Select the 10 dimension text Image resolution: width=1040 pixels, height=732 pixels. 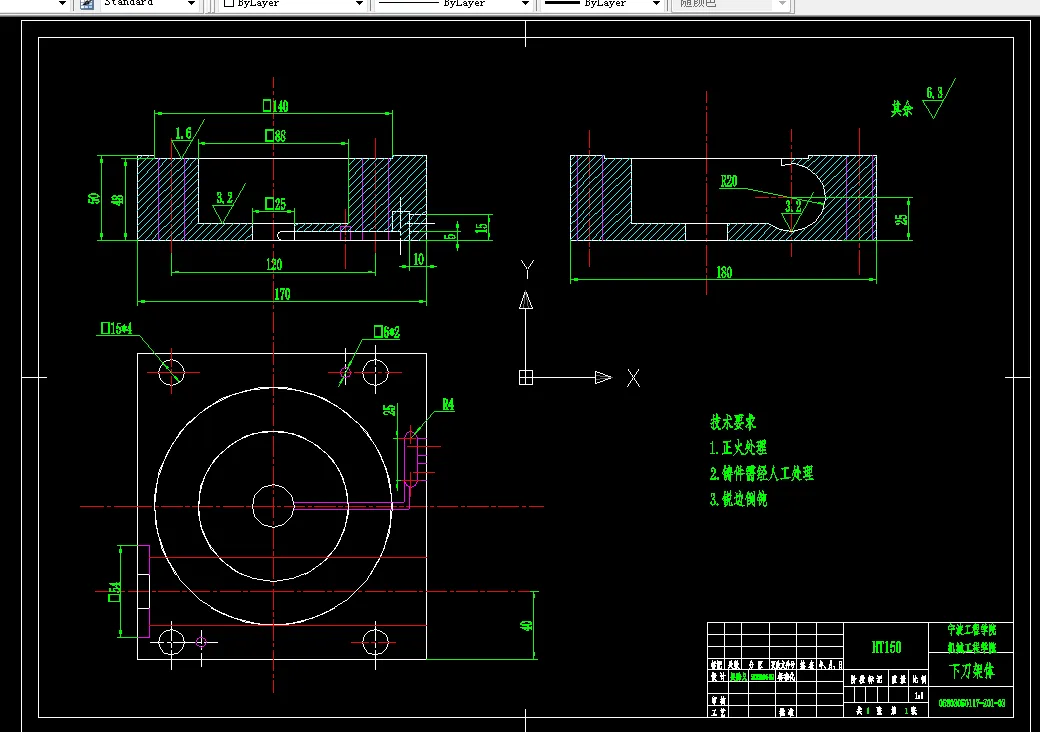tap(419, 259)
